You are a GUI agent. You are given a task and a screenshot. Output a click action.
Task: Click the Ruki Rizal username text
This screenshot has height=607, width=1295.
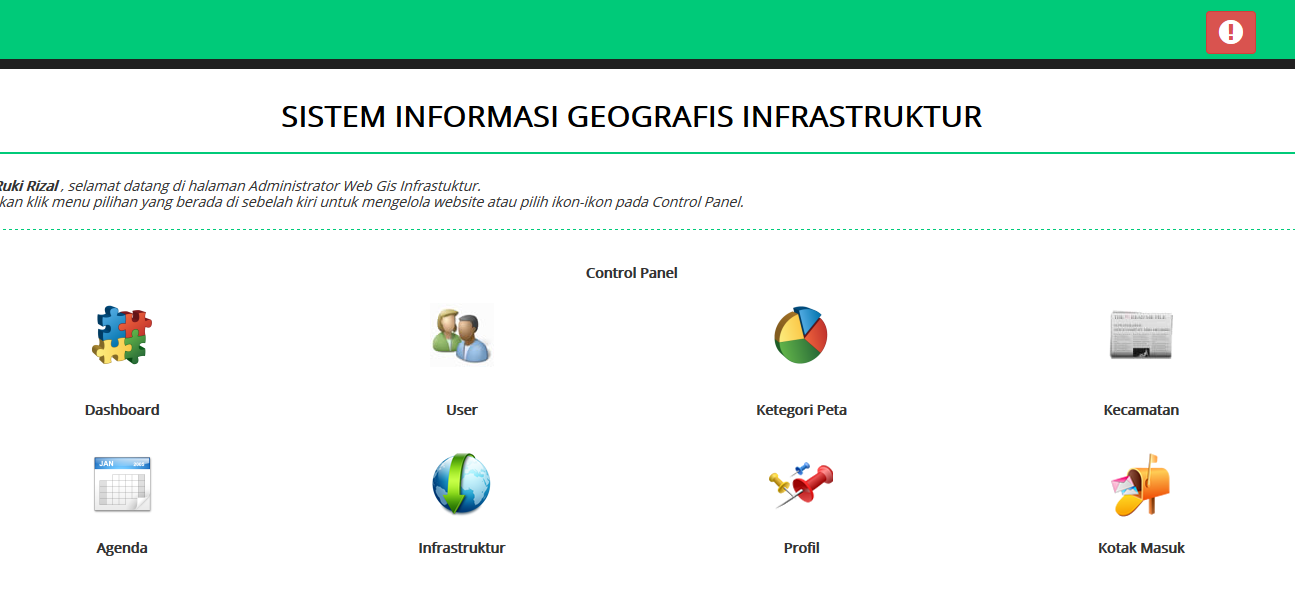[x=27, y=184]
